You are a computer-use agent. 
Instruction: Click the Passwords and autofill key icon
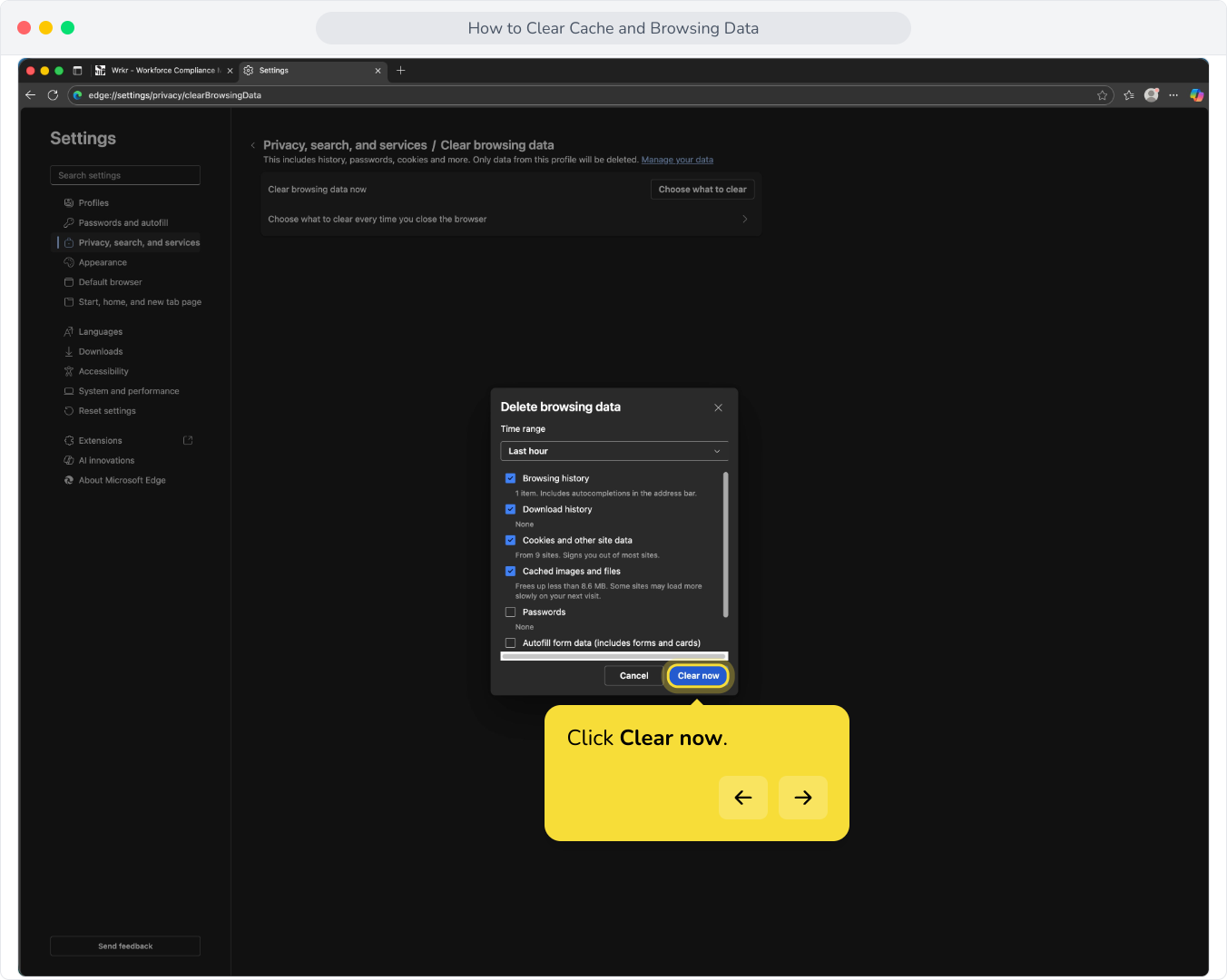69,222
